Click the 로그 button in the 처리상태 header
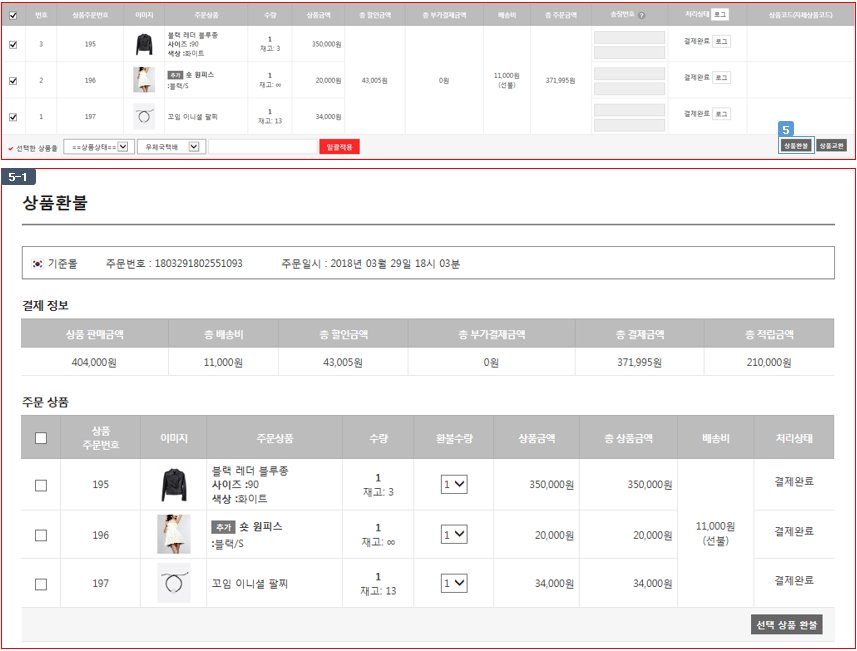 [x=720, y=15]
